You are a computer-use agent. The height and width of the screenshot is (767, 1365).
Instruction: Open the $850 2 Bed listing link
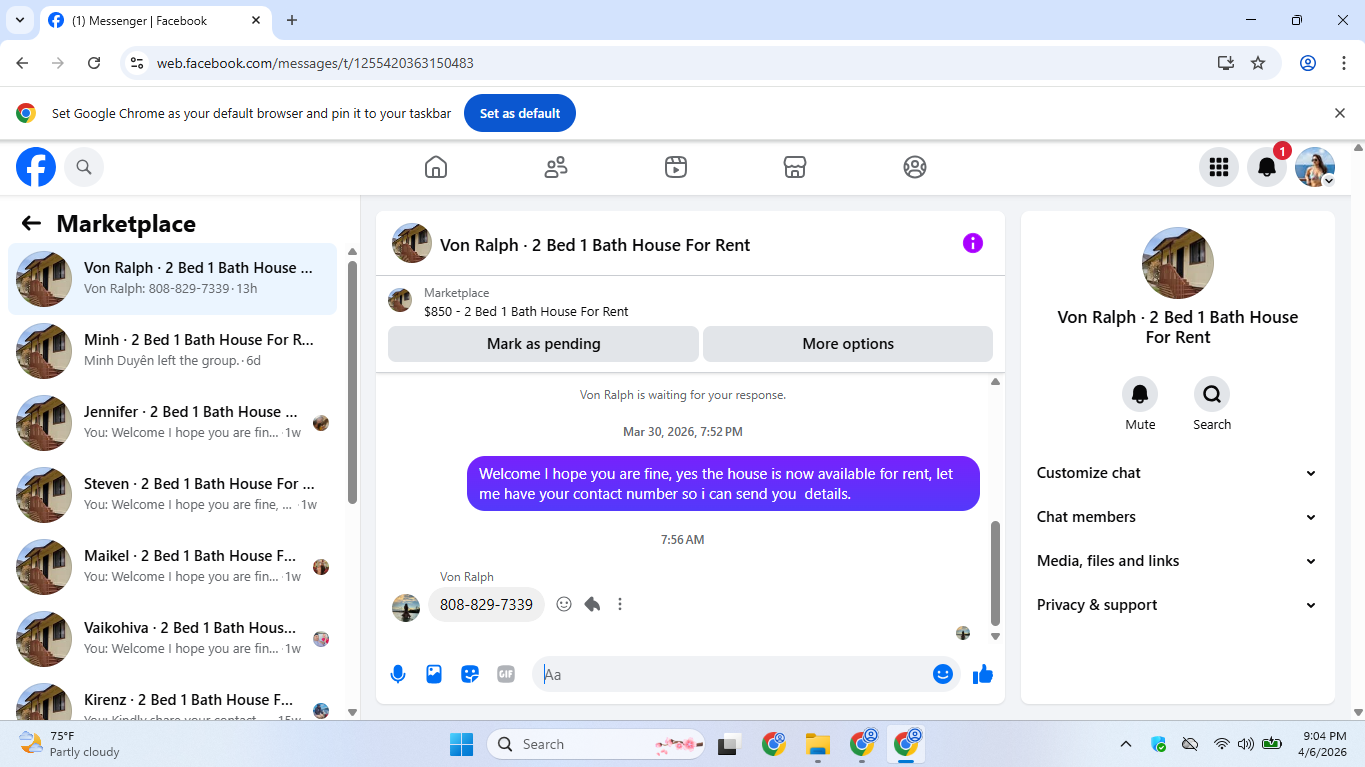point(526,312)
